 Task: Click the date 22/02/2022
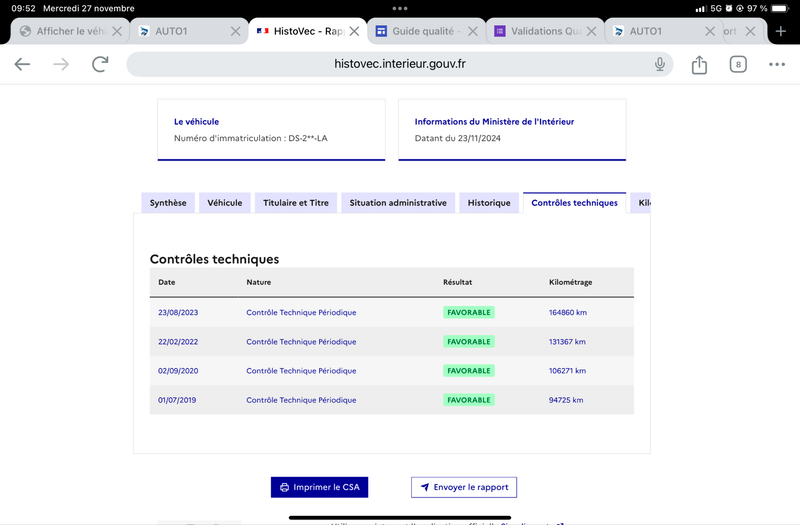[x=178, y=342]
